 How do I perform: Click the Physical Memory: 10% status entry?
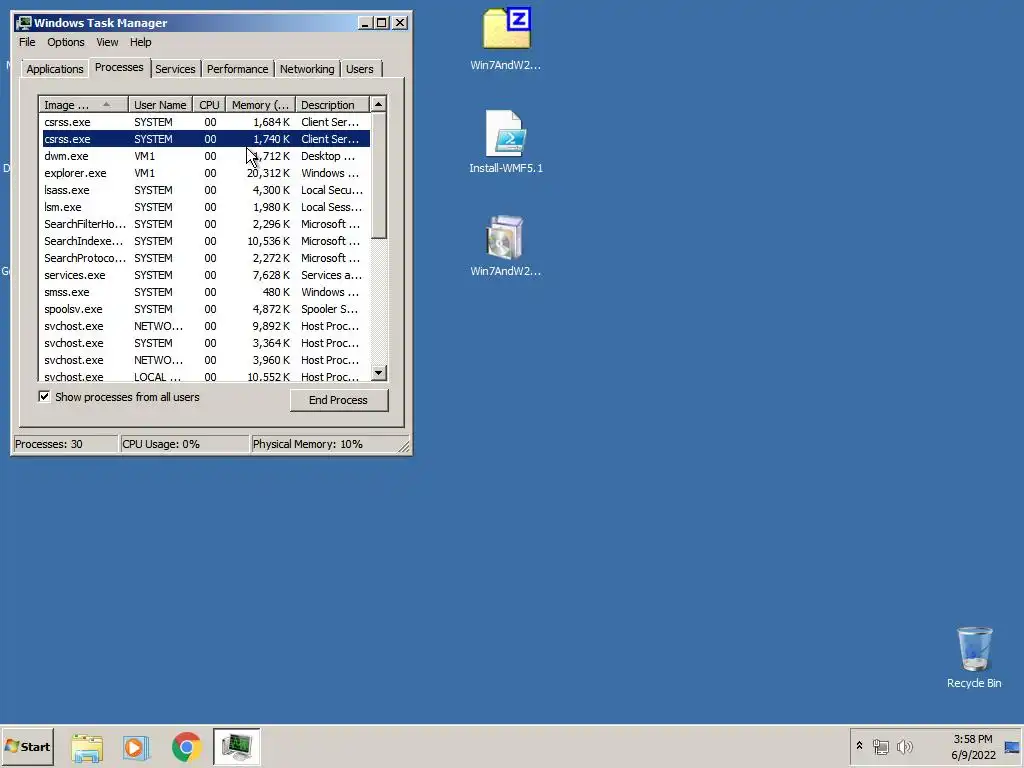point(324,444)
